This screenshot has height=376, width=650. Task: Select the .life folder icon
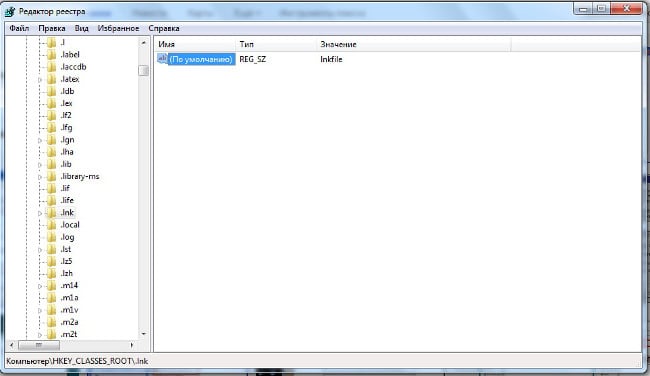[x=51, y=200]
